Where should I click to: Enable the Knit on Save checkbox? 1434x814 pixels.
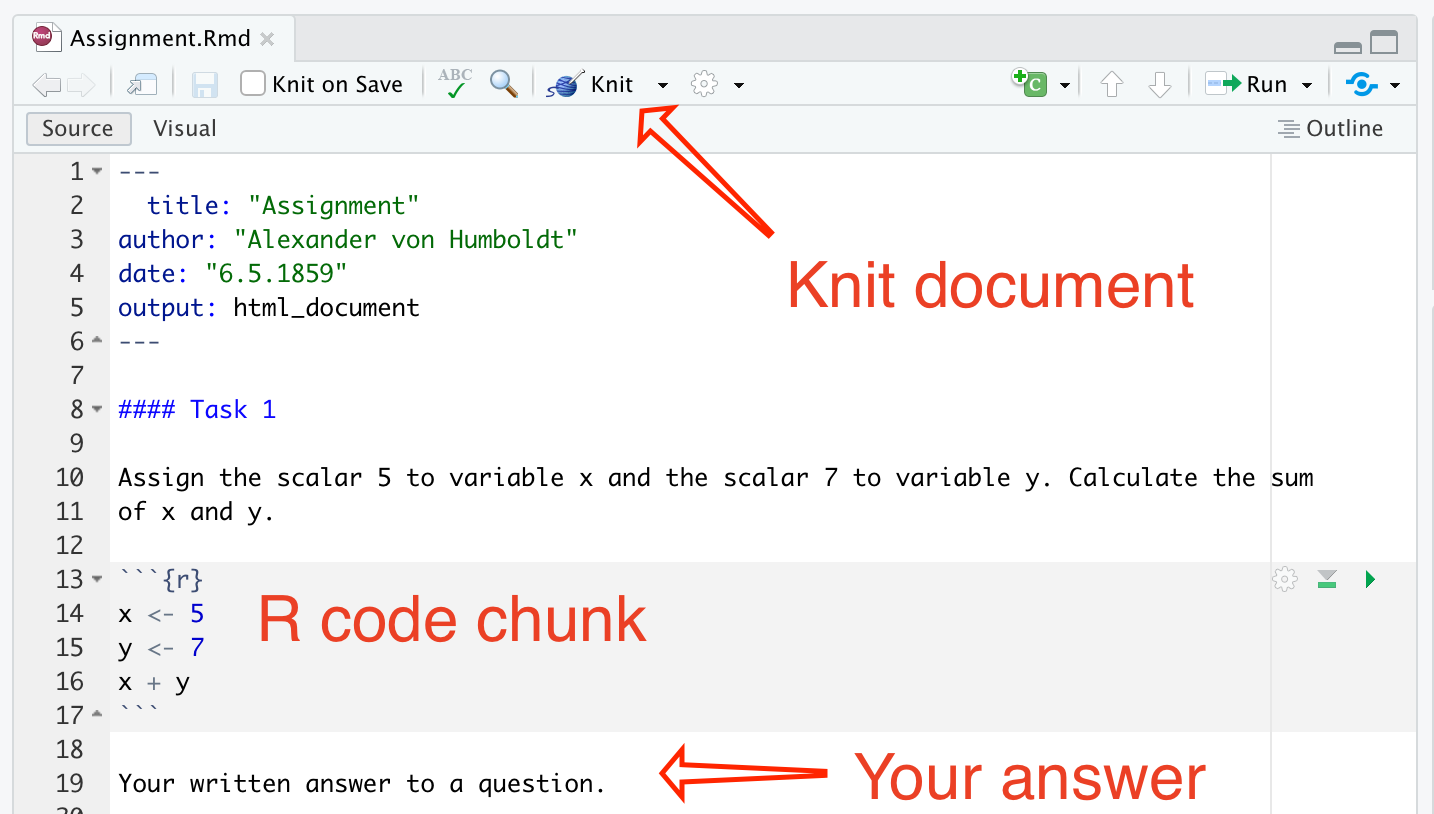click(x=253, y=84)
